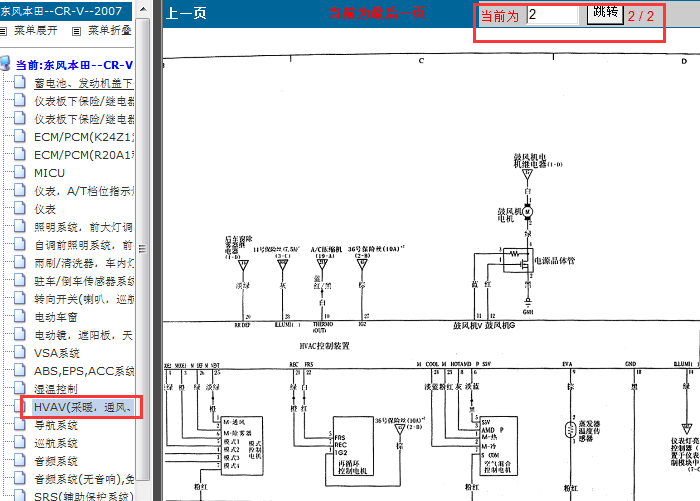
Task: Open ECM/PCM(K24Z1 tree entry
Action: (x=84, y=137)
